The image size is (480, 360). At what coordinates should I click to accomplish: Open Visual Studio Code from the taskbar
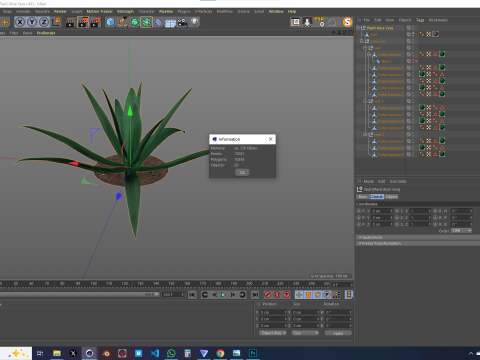[x=155, y=353]
